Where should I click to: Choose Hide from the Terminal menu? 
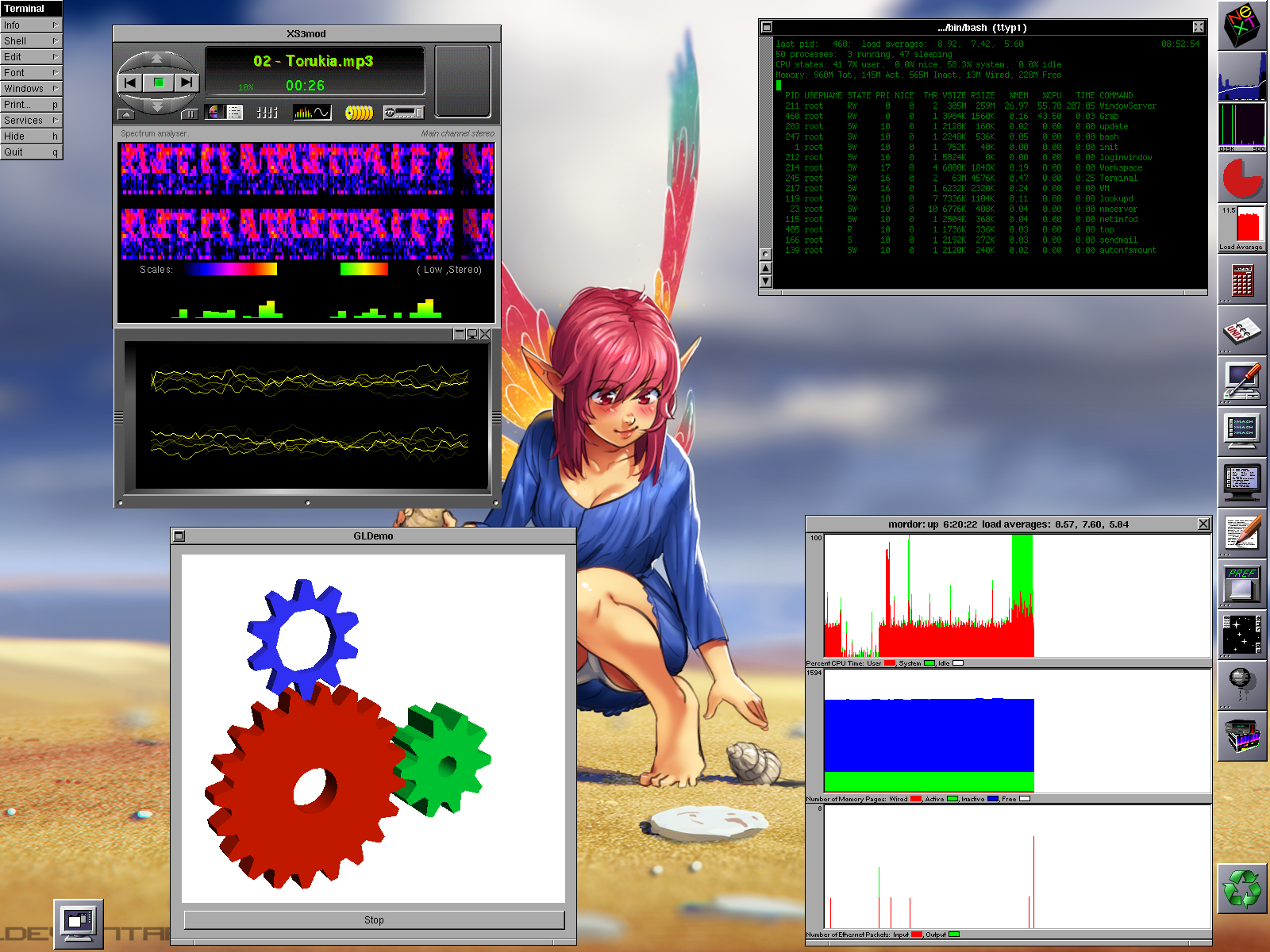coord(30,136)
